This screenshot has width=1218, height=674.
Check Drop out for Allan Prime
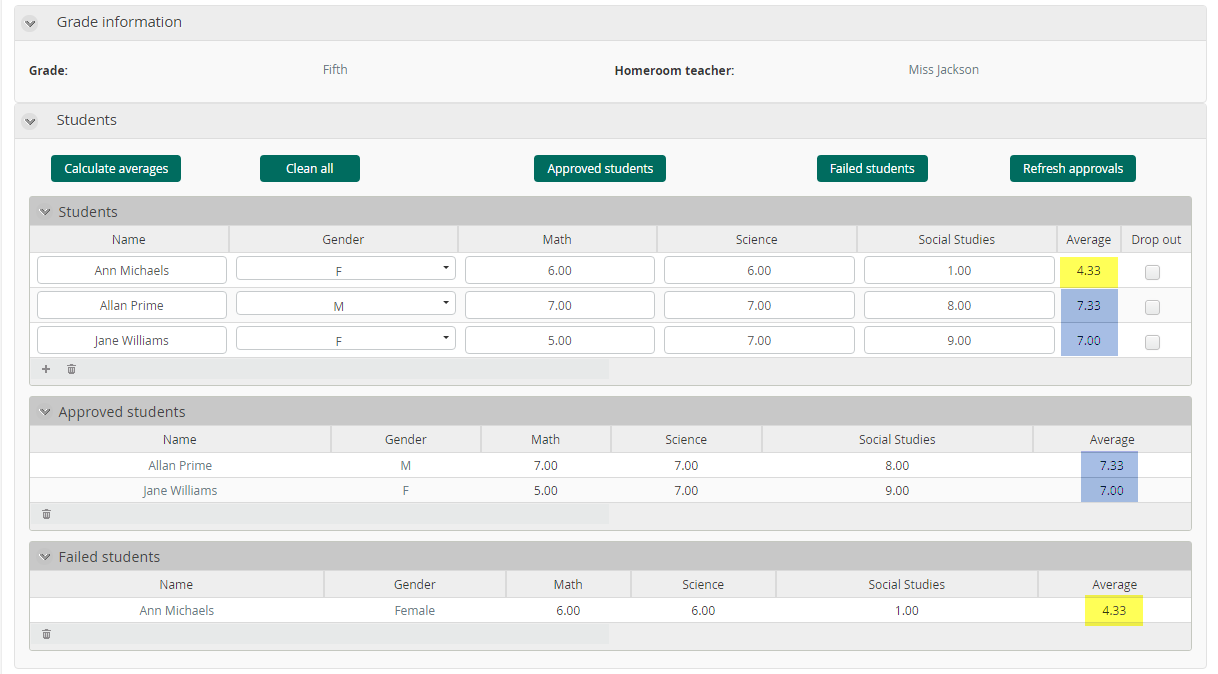tap(1152, 307)
